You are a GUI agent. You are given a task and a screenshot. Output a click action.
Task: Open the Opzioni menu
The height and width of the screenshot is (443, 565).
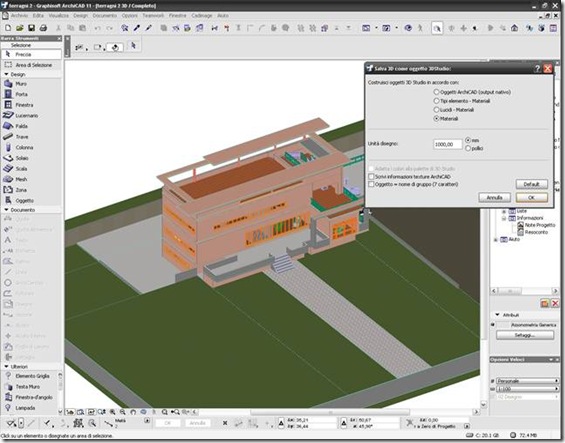tap(130, 15)
